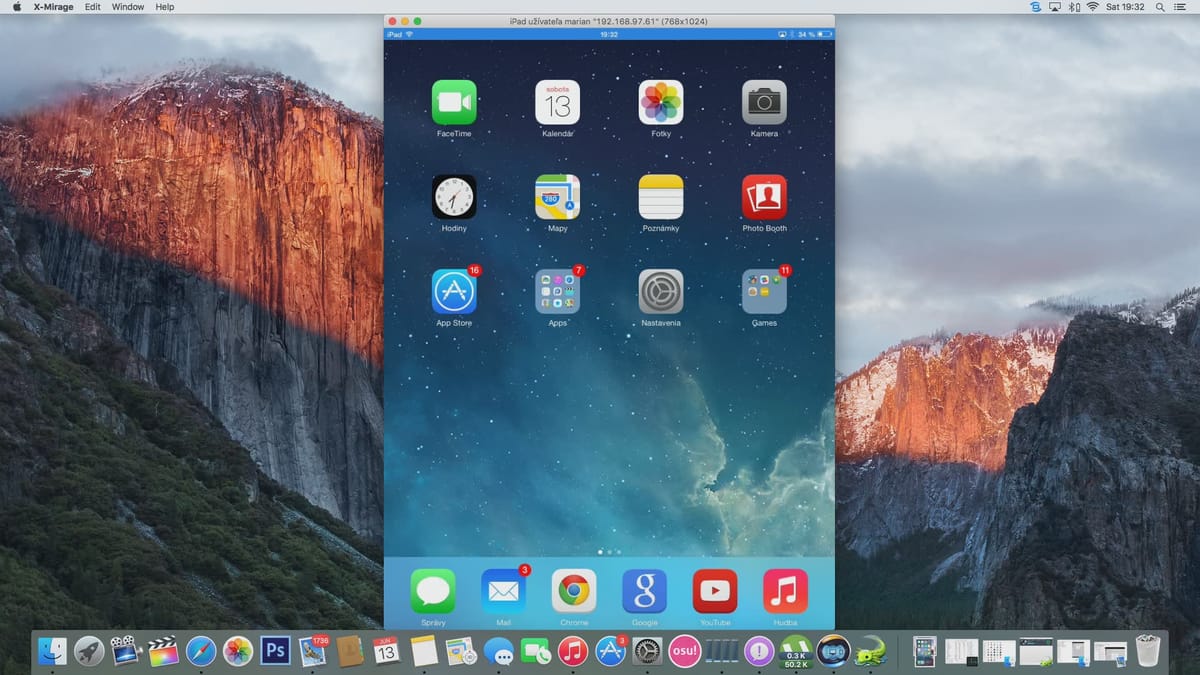
Task: Open Notification Center from the menu bar
Action: point(1182,7)
